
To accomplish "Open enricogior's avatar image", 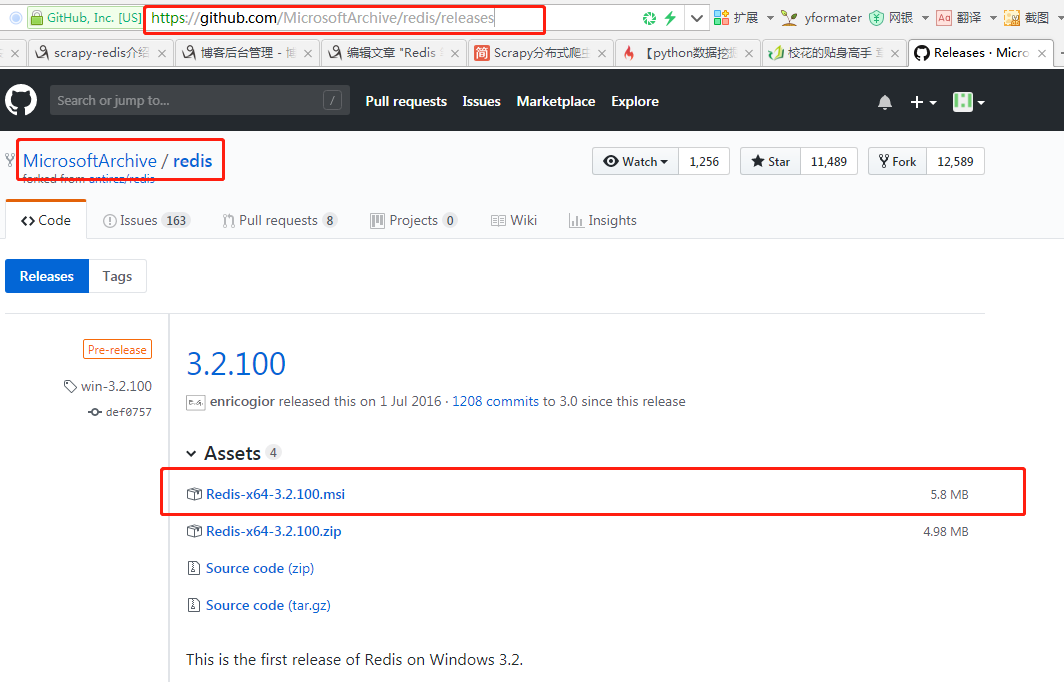I will [195, 402].
